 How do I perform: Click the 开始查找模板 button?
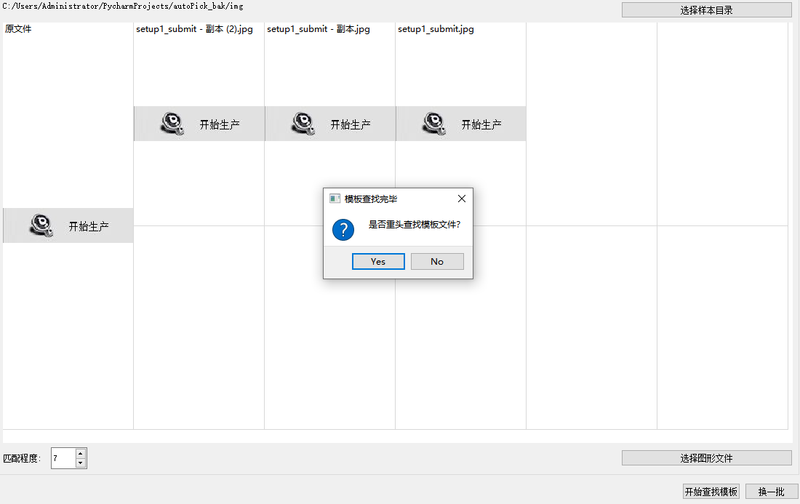[x=711, y=492]
